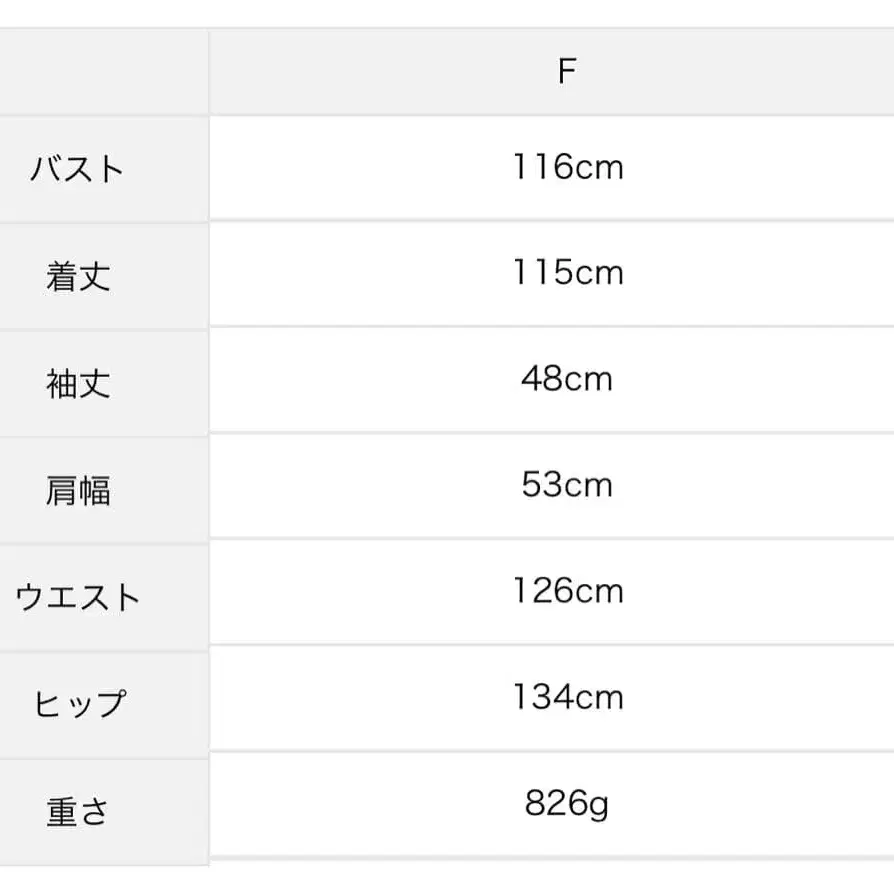894x894 pixels.
Task: Select the 重さ row label
Action: coord(77,811)
